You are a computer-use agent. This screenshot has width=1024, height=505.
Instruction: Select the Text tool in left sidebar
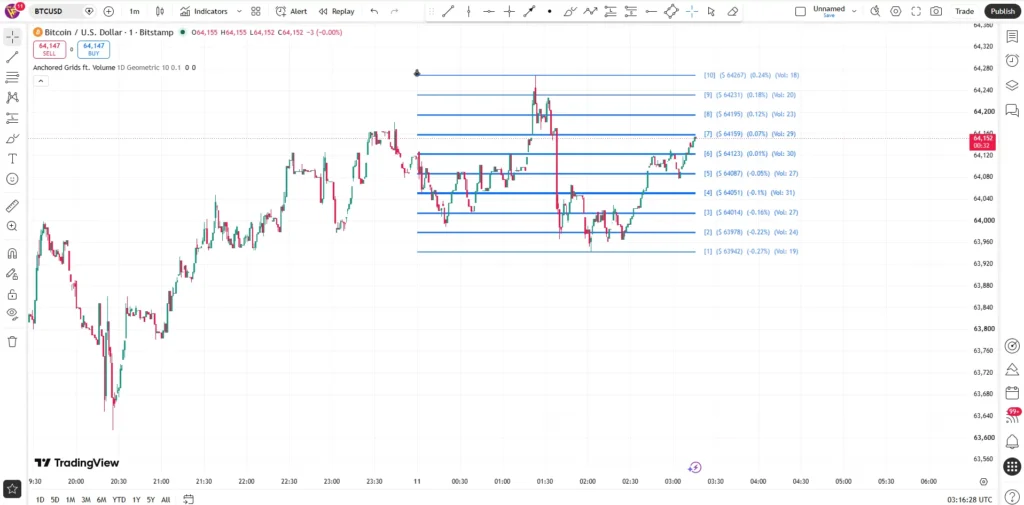coord(12,159)
